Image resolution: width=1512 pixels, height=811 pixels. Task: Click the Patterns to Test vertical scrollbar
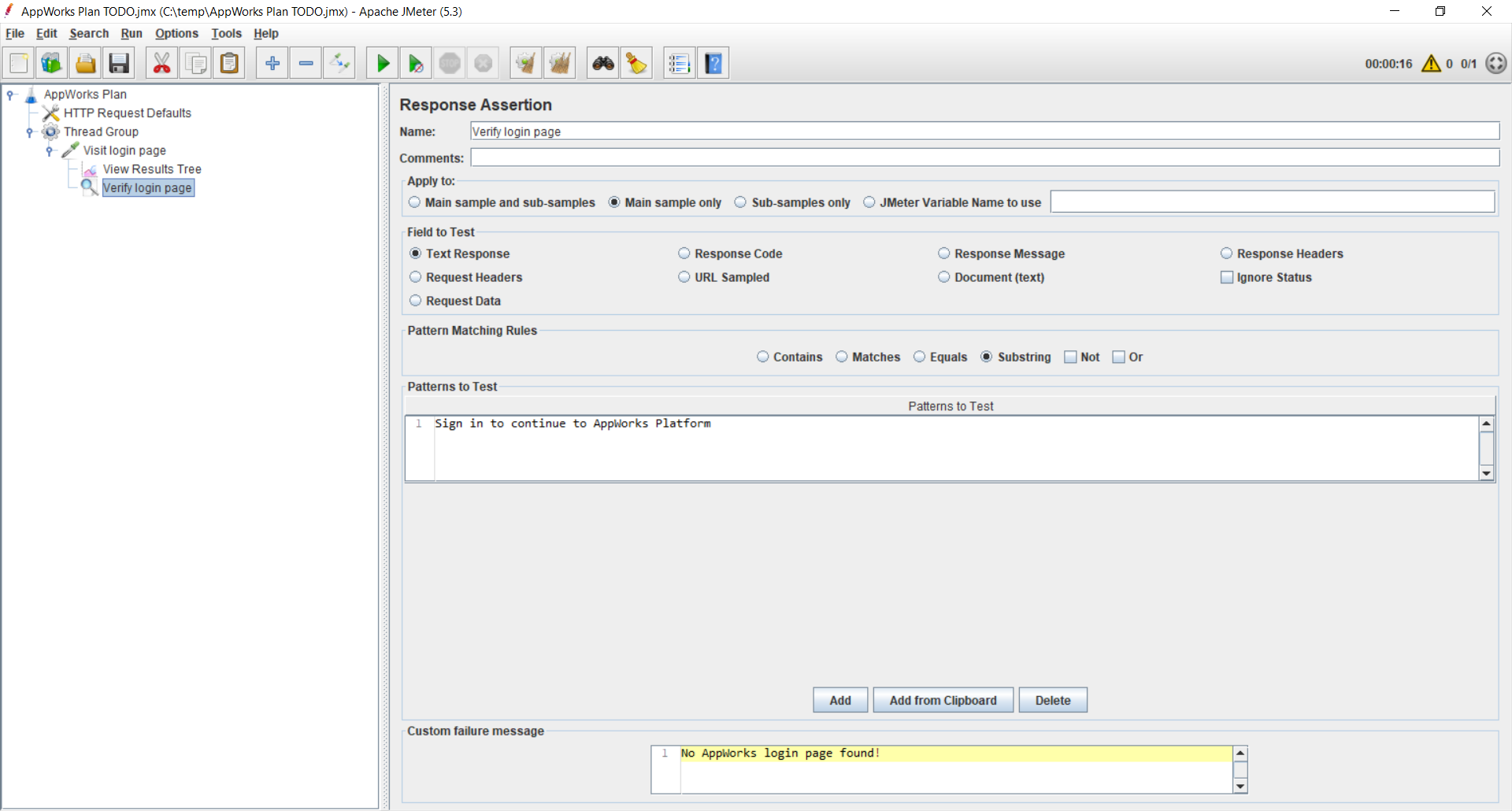(1486, 448)
